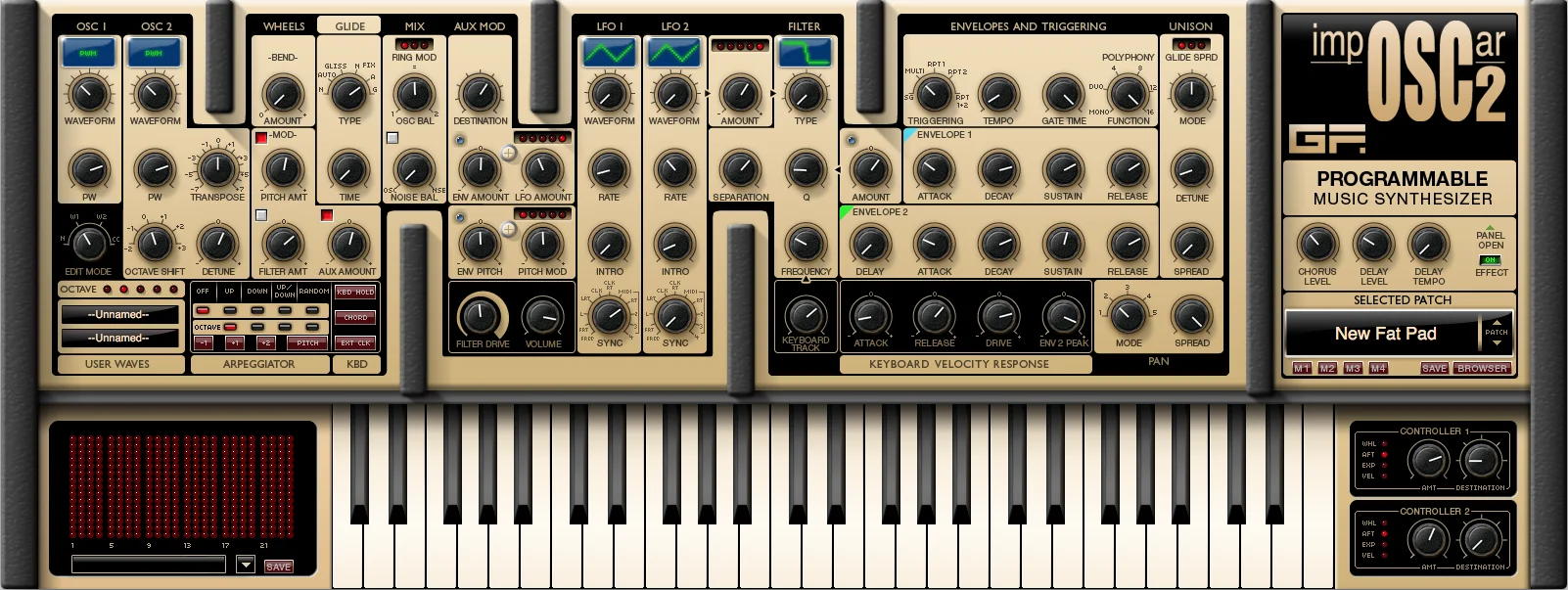The height and width of the screenshot is (590, 1568).
Task: Click the blue LED above ENV AMOUNT knob
Action: pos(460,140)
